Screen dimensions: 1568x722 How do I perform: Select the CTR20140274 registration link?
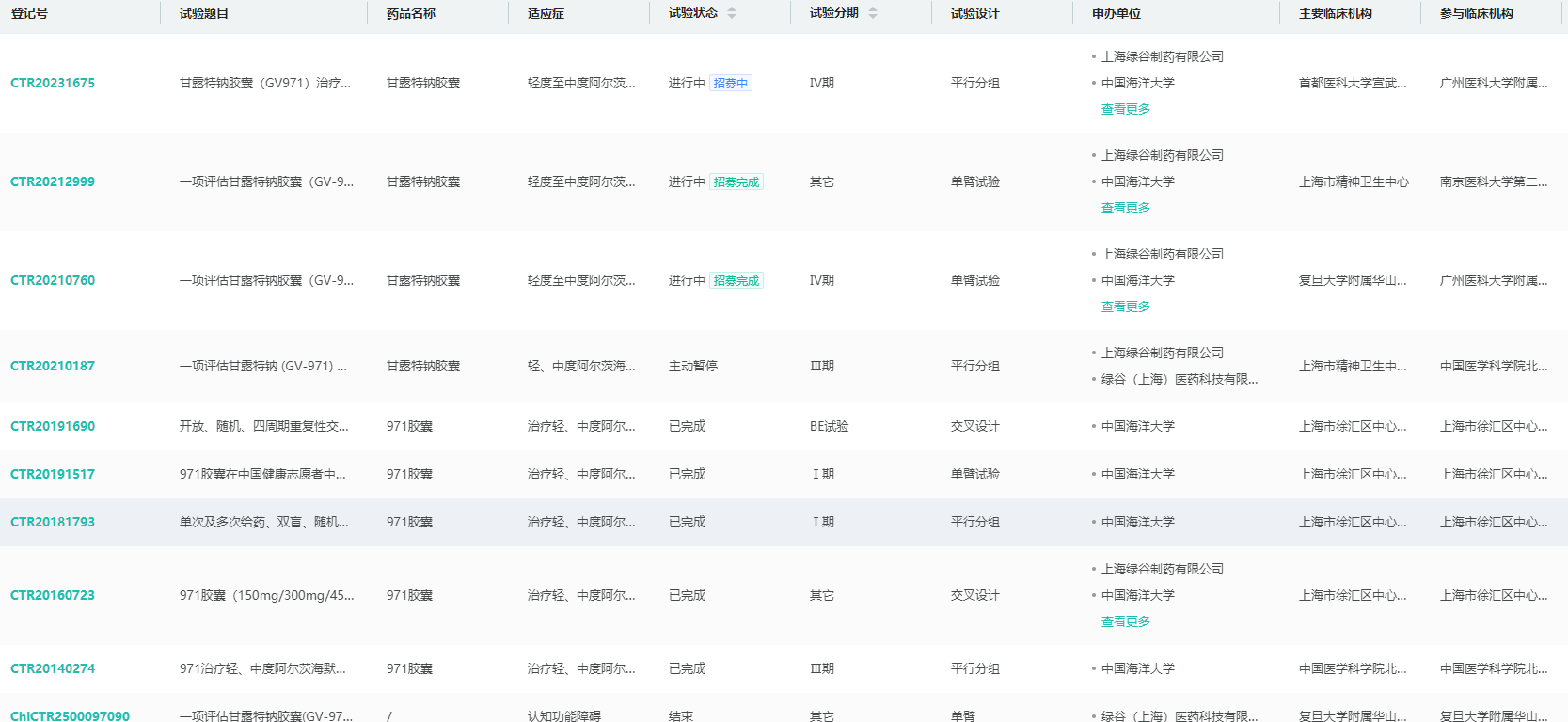53,668
